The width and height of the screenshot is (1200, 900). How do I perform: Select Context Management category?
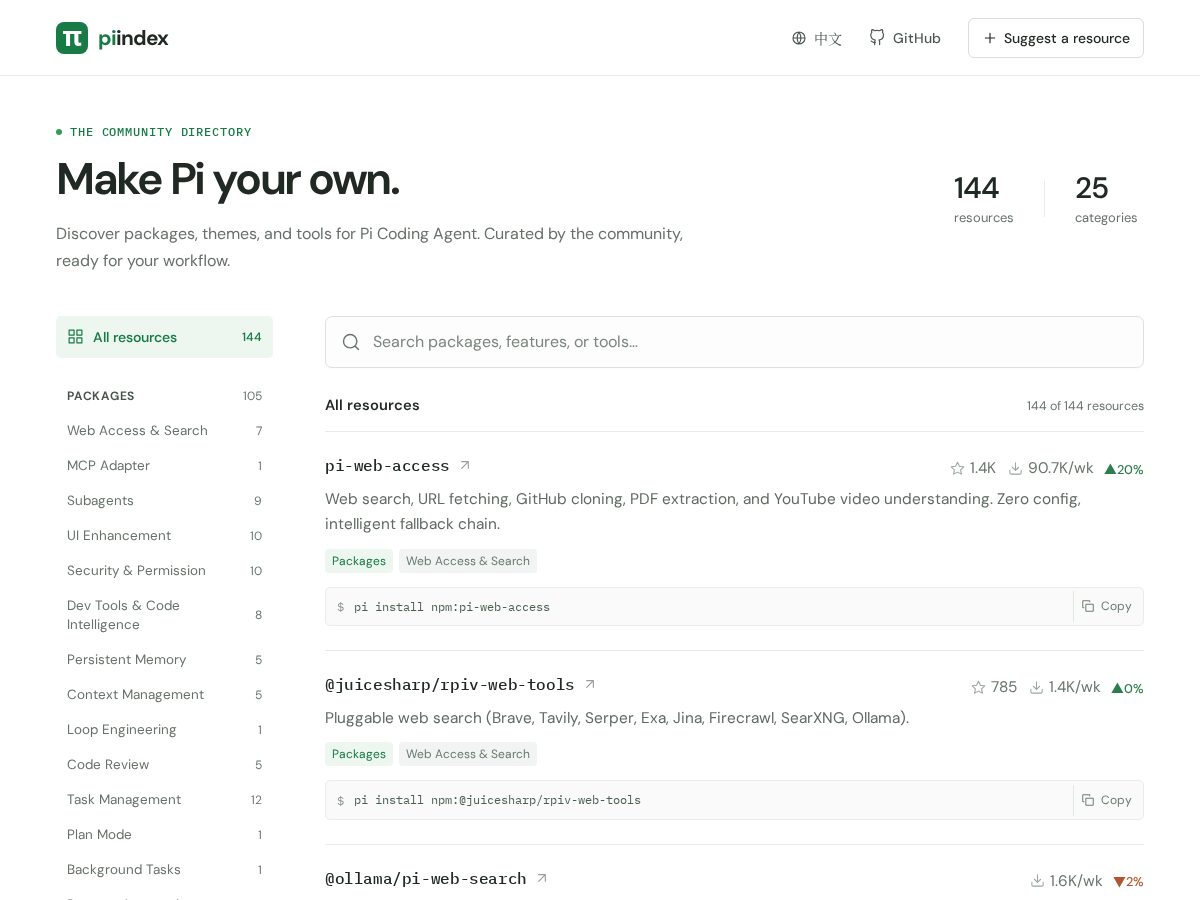(164, 695)
